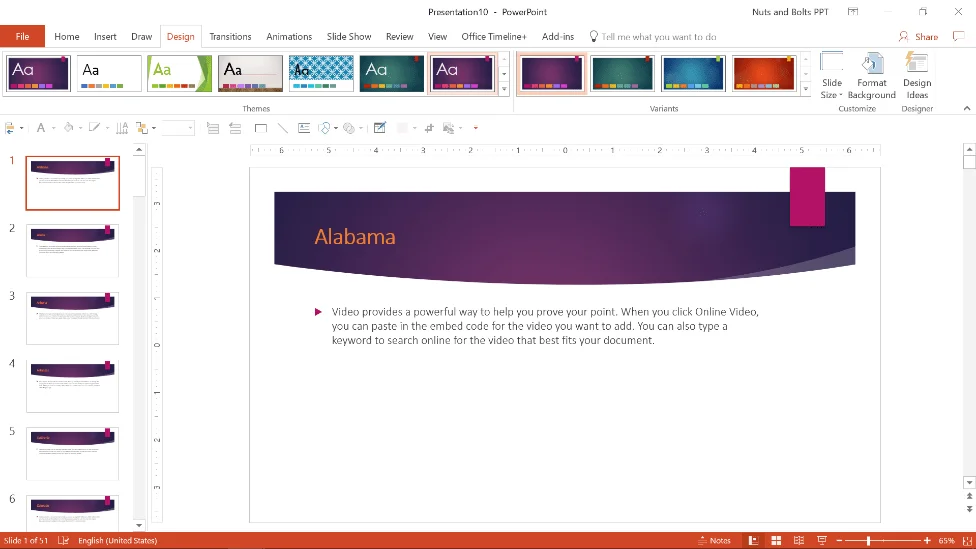Open the Office Timeline+ tab
The width and height of the screenshot is (976, 549).
coord(494,37)
